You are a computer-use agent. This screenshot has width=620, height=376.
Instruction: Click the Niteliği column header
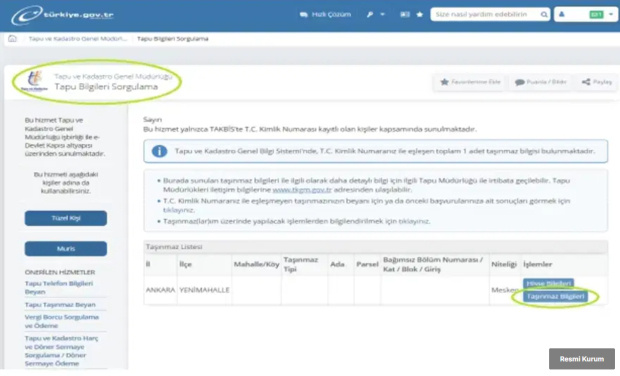tap(504, 264)
